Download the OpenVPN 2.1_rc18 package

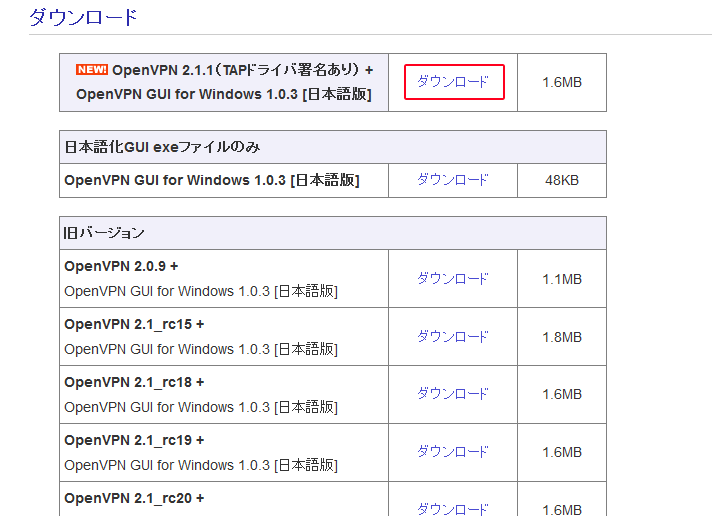pos(453,394)
